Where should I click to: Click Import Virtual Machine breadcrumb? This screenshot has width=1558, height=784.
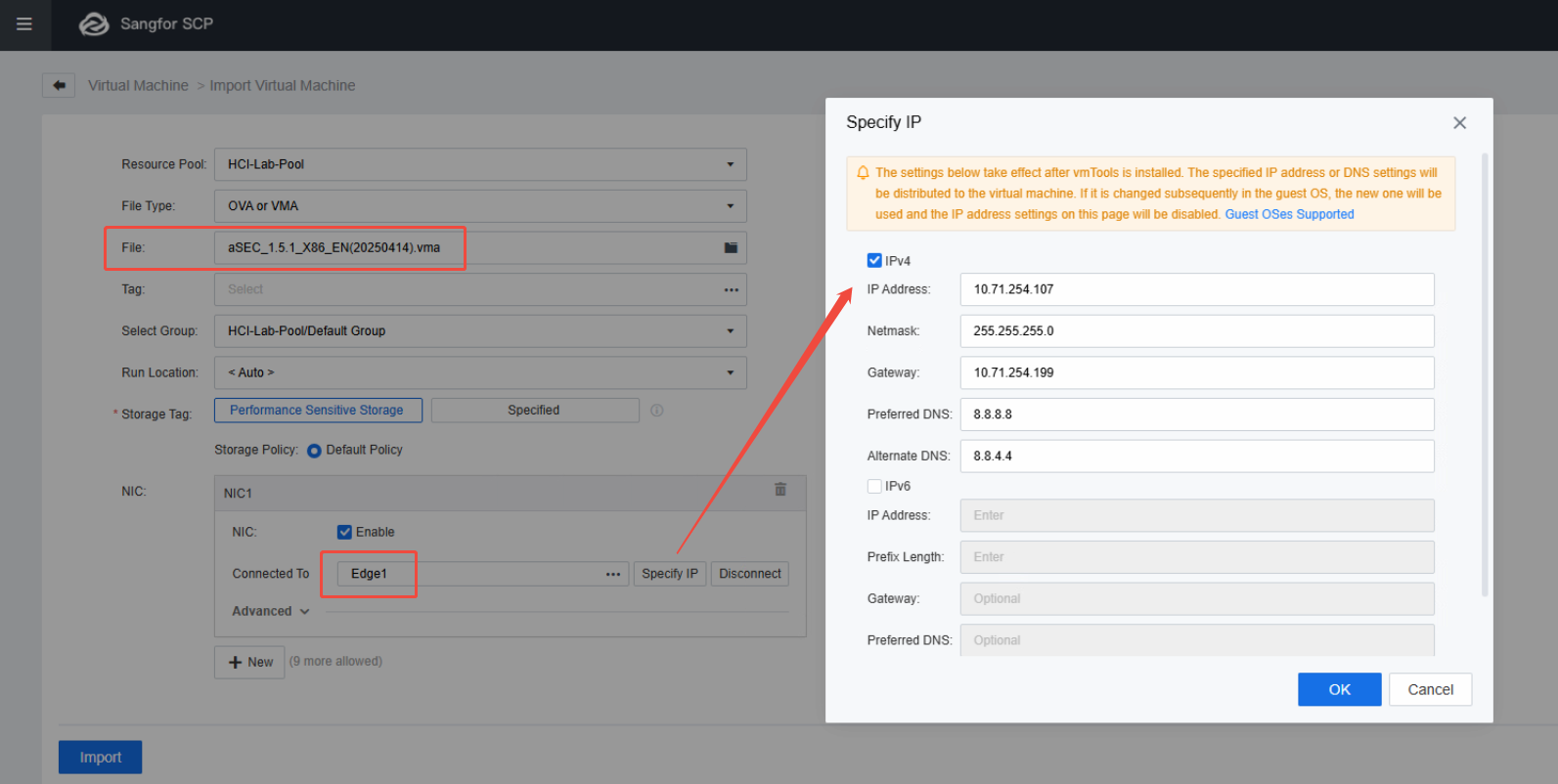tap(283, 86)
